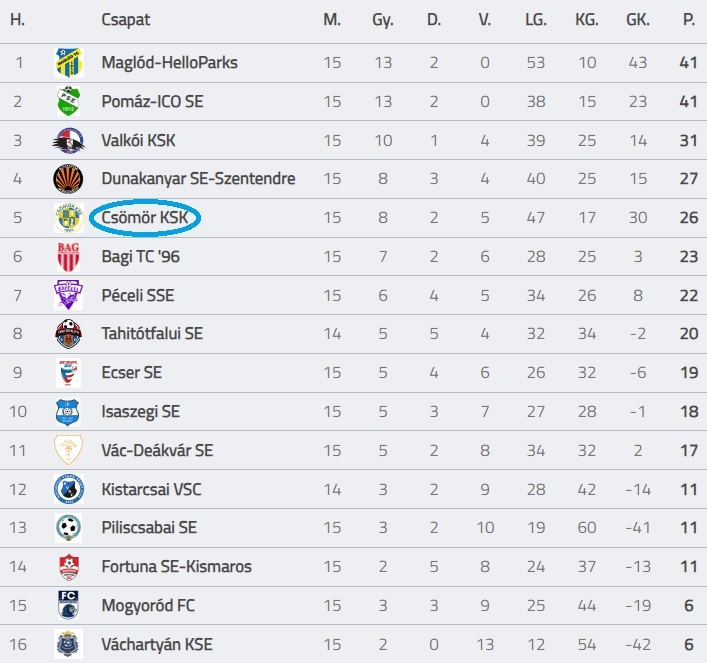Click the Dunakanyar SE-Szentendre club logo
Screen dimensions: 707x663
pyautogui.click(x=68, y=179)
